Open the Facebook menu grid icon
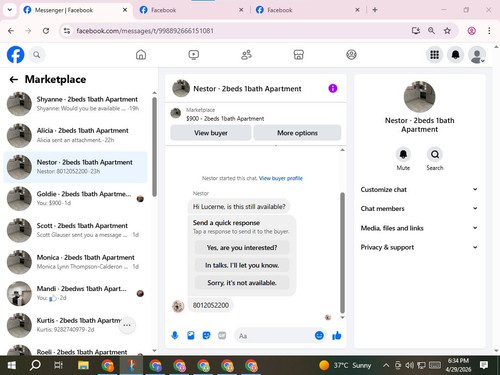500x375 pixels. 434,55
